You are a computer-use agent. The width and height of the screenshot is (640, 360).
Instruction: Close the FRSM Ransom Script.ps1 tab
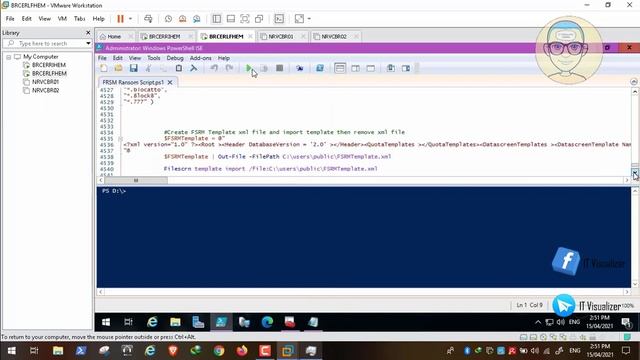[170, 82]
